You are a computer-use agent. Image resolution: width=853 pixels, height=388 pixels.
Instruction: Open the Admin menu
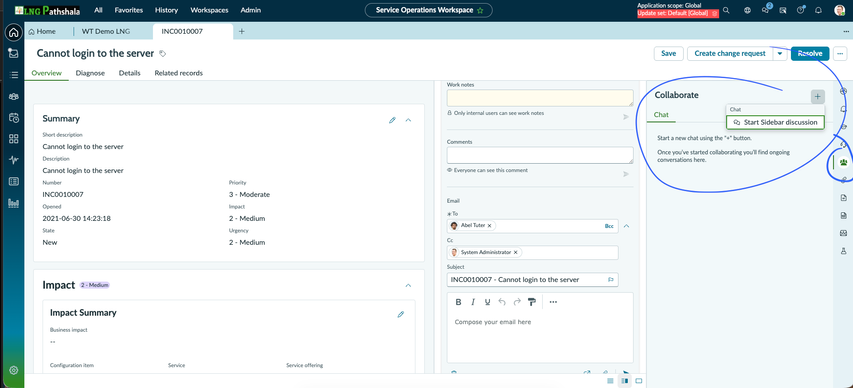250,10
